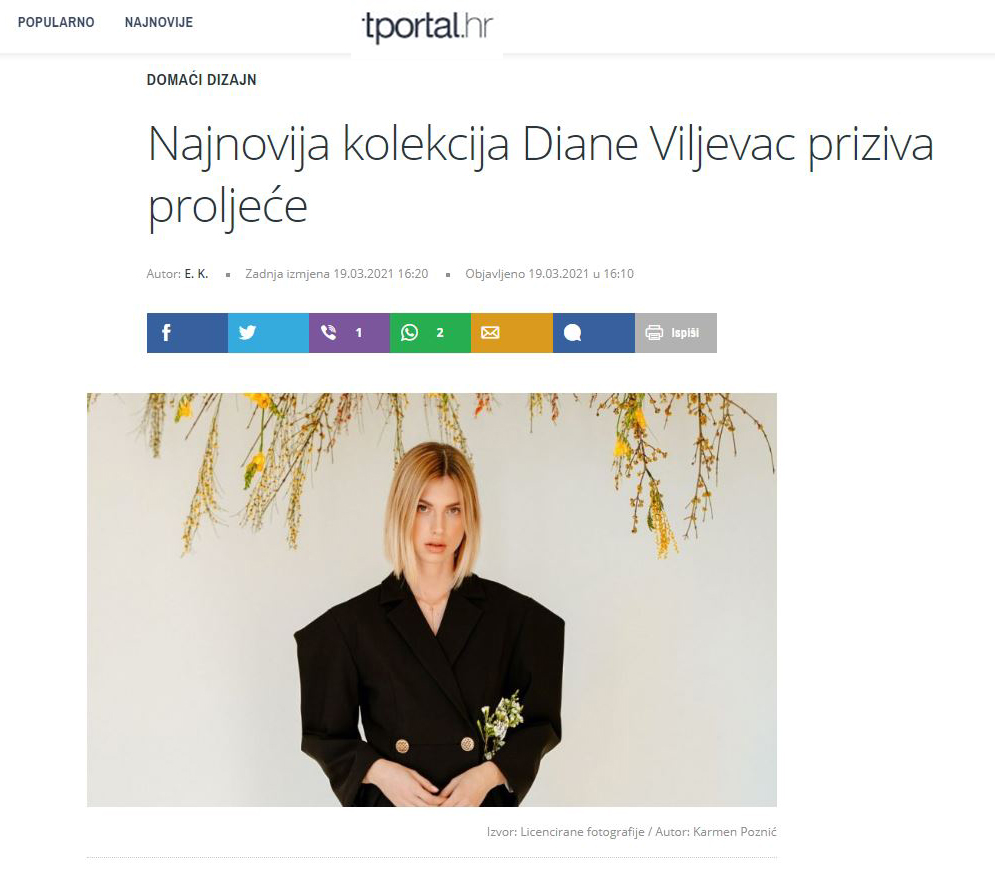Click the WhatsApp share count 2
Screen dimensions: 995x890
pyautogui.click(x=440, y=332)
